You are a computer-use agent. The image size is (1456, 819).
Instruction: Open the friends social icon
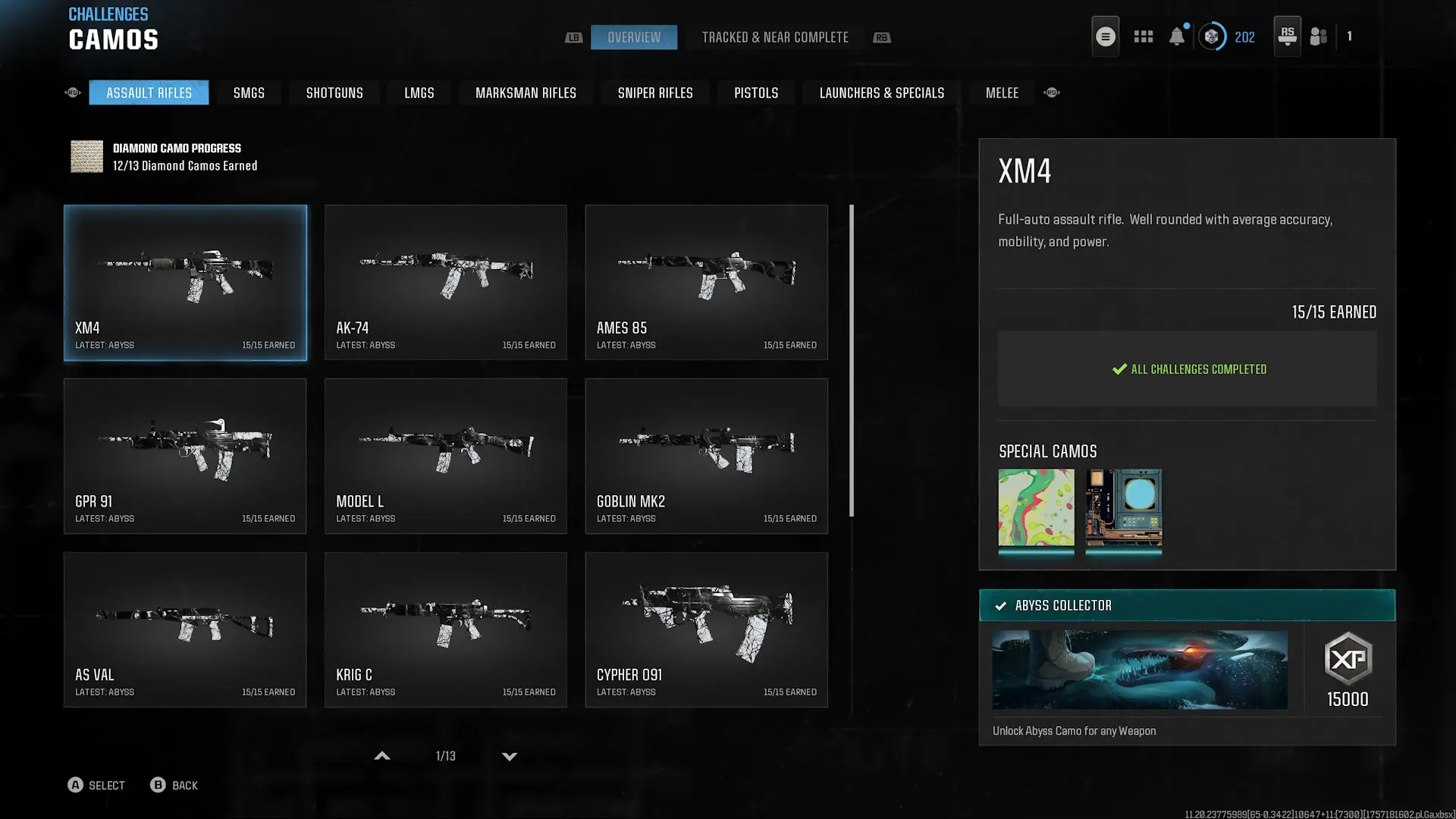[x=1319, y=36]
